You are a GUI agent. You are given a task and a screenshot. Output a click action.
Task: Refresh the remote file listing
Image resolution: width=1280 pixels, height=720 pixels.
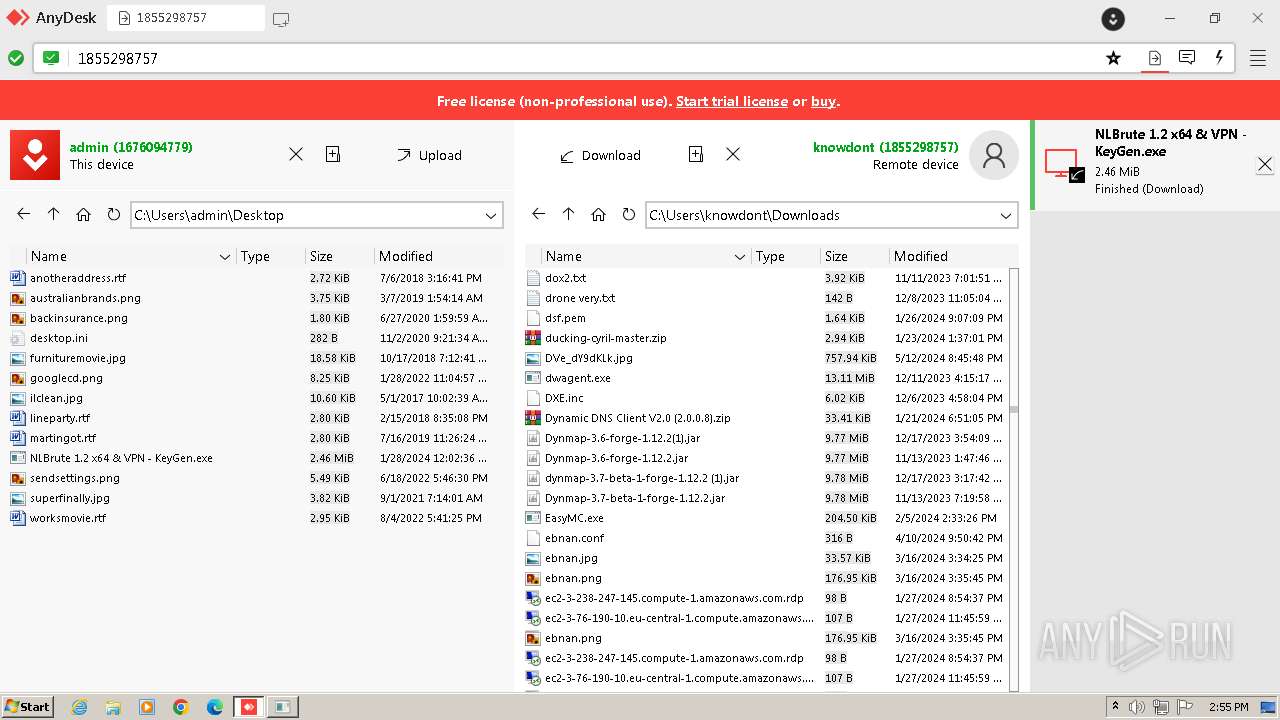click(x=629, y=214)
